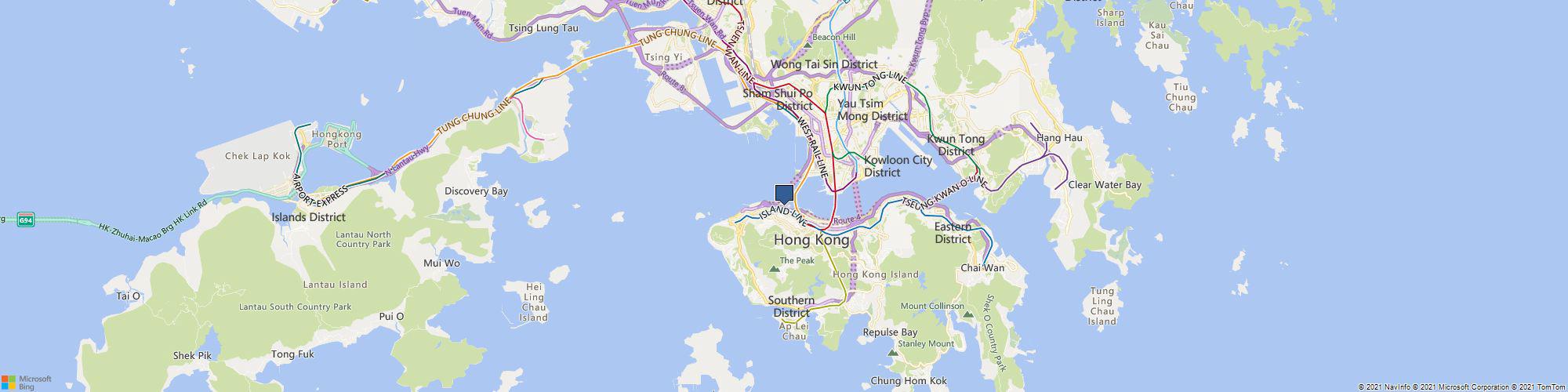The height and width of the screenshot is (392, 1568).
Task: Click the Chek Lap Kok airport label
Action: (x=258, y=156)
